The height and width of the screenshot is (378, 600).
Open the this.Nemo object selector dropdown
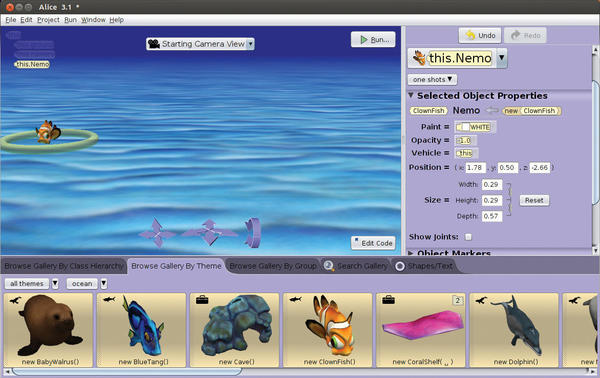click(502, 58)
